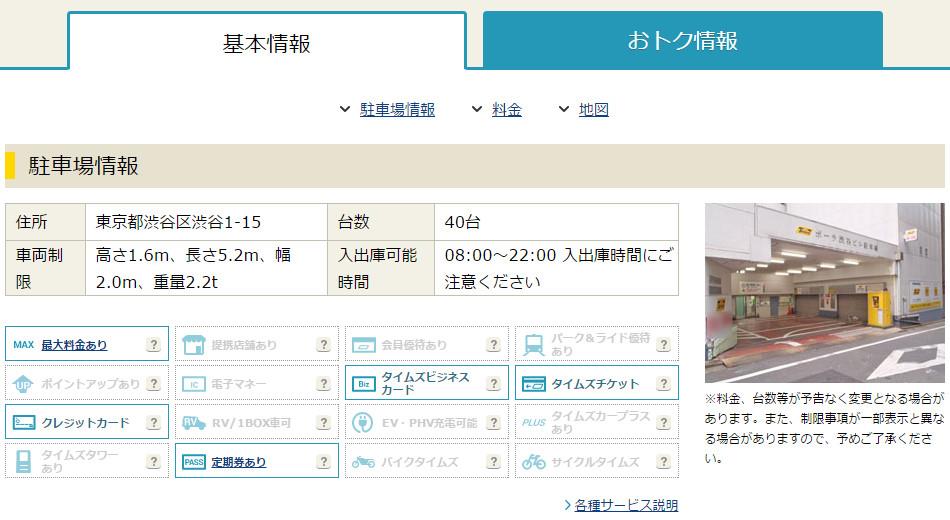
Task: Click the パーク&ライド優待 train icon
Action: (534, 345)
